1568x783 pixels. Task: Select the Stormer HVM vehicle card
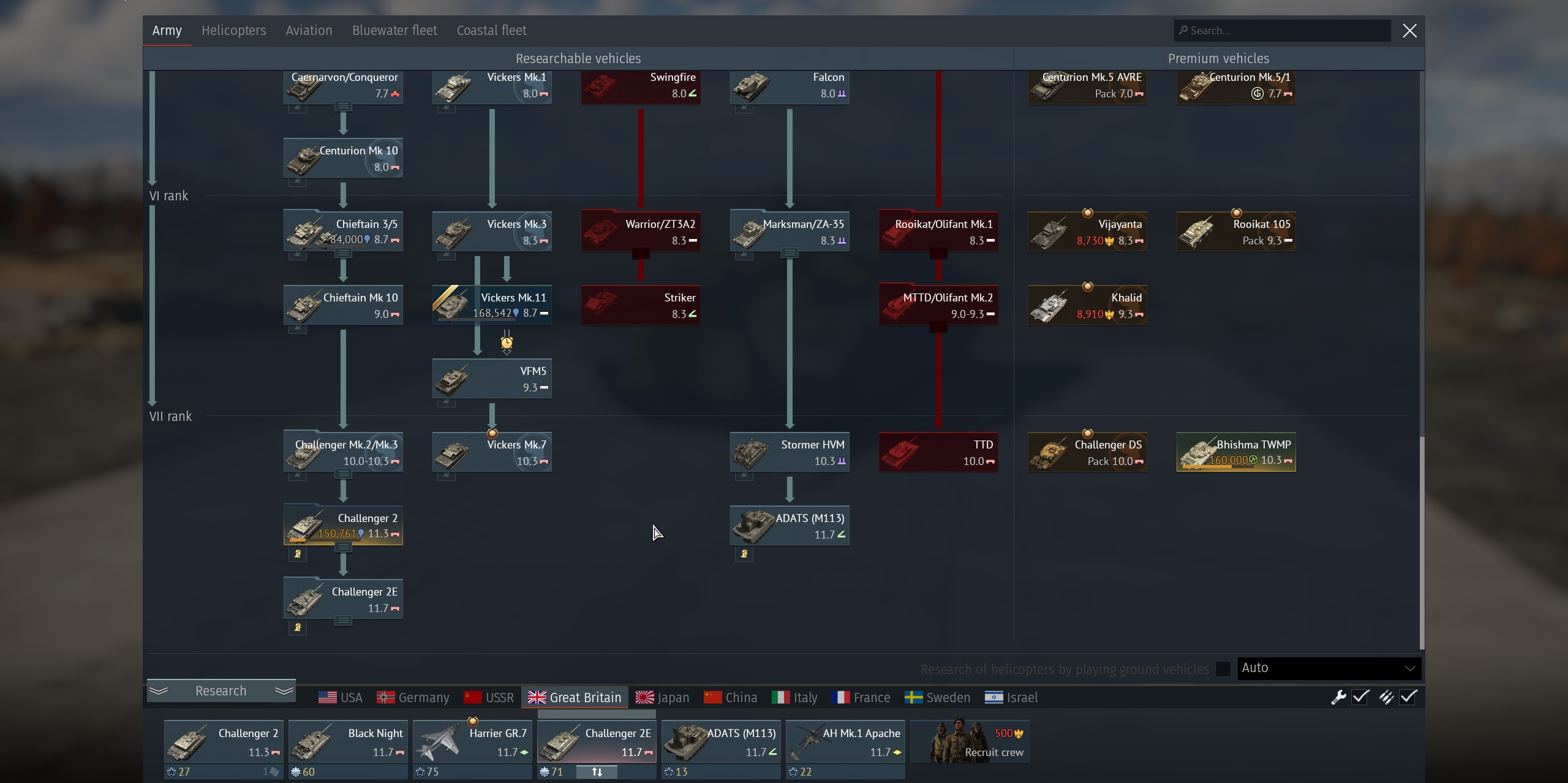pos(790,452)
